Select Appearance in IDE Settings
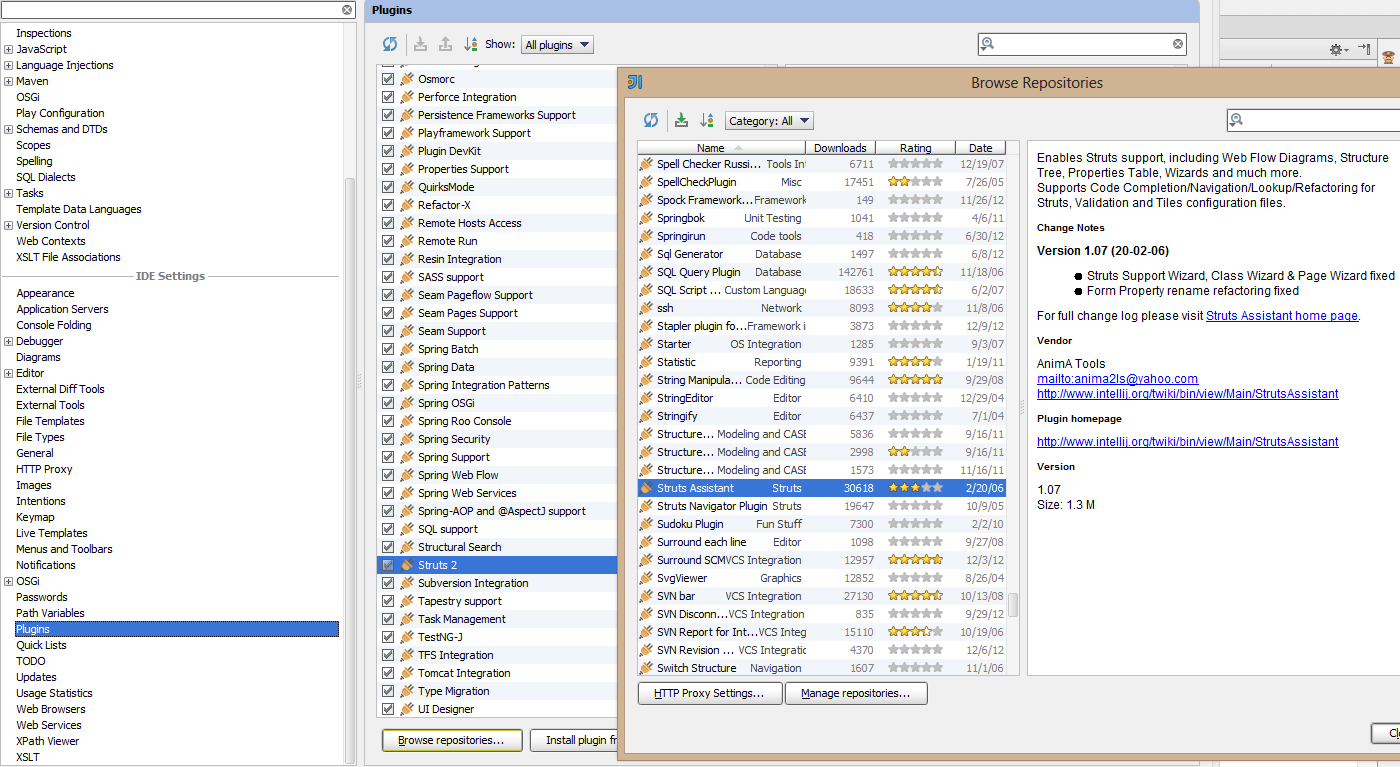Viewport: 1400px width, 767px height. [45, 293]
